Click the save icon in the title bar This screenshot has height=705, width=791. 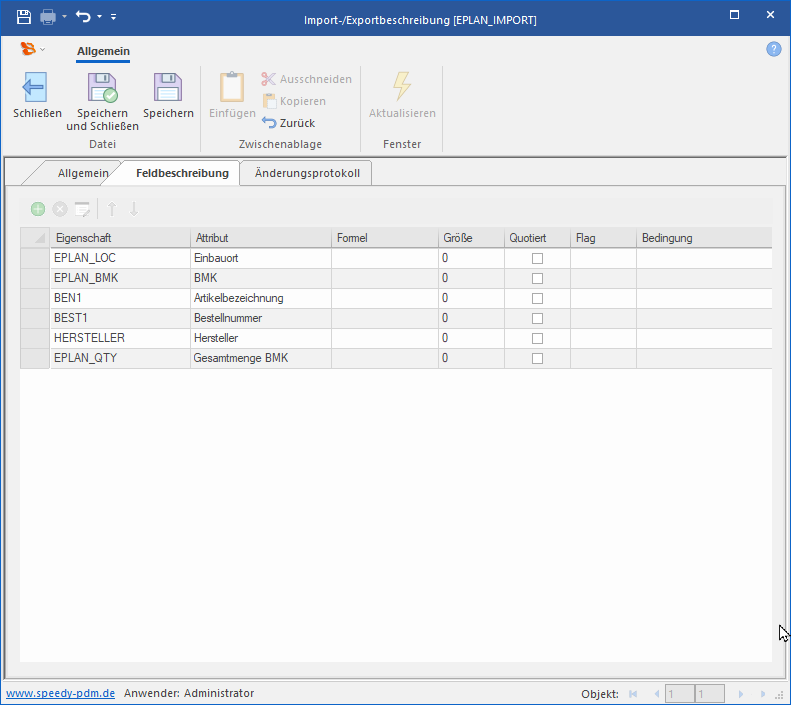(x=24, y=17)
